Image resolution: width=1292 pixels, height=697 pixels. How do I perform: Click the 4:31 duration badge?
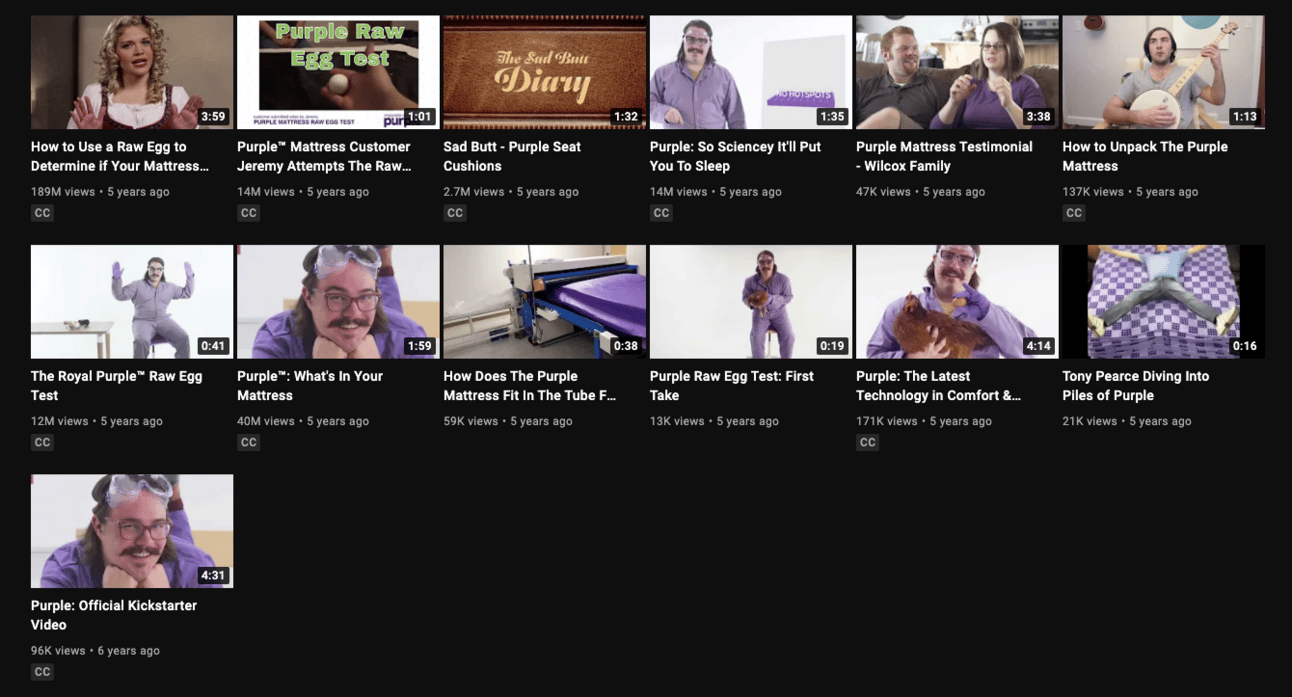(213, 575)
